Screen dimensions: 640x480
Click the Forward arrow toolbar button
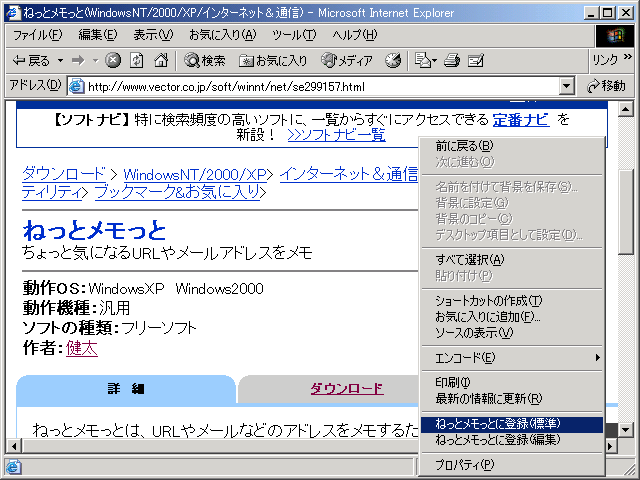pos(78,61)
